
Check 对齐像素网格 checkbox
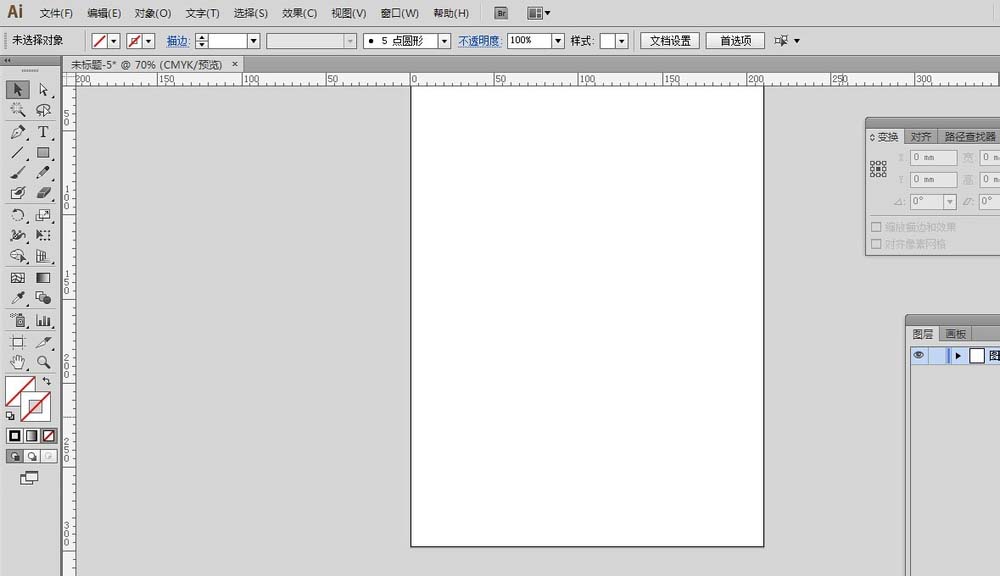tap(876, 244)
